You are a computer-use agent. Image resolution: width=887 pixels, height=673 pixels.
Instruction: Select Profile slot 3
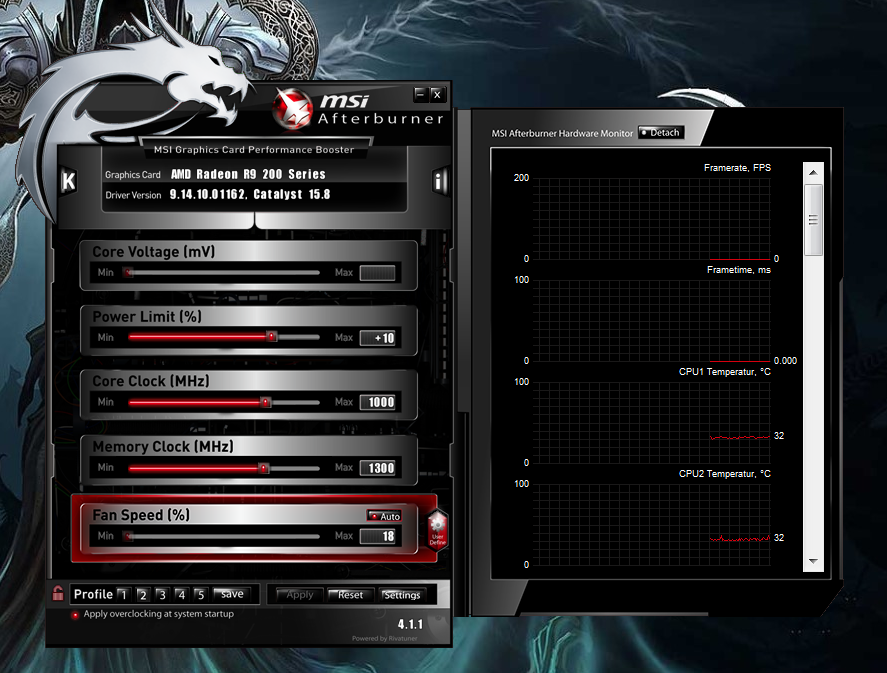coord(162,594)
